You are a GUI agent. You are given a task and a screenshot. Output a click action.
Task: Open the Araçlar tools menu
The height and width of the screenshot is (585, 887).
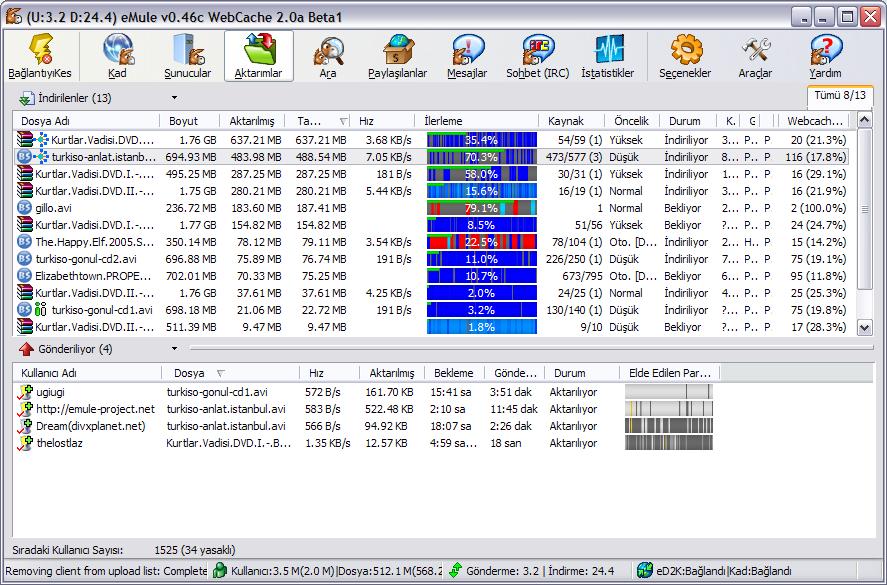pos(755,56)
